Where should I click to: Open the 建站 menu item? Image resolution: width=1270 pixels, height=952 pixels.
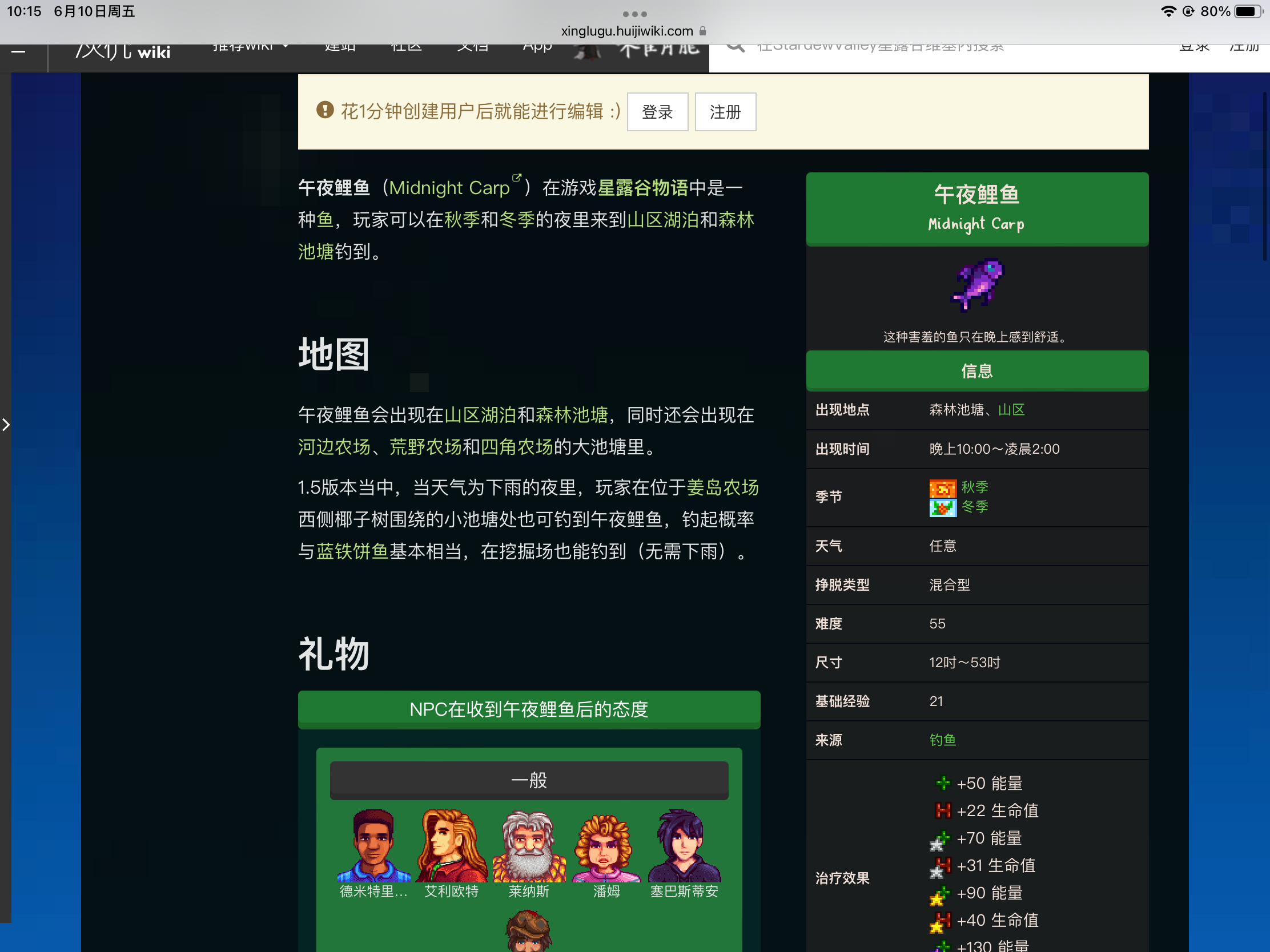340,47
